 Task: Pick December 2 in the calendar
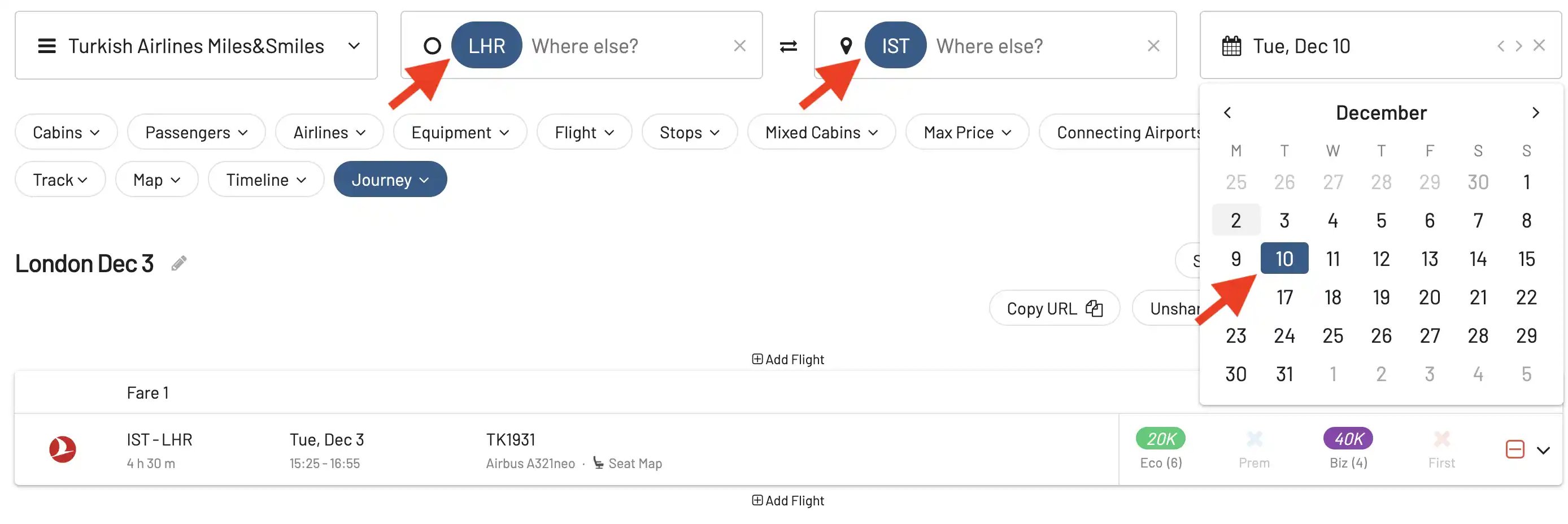pyautogui.click(x=1236, y=220)
